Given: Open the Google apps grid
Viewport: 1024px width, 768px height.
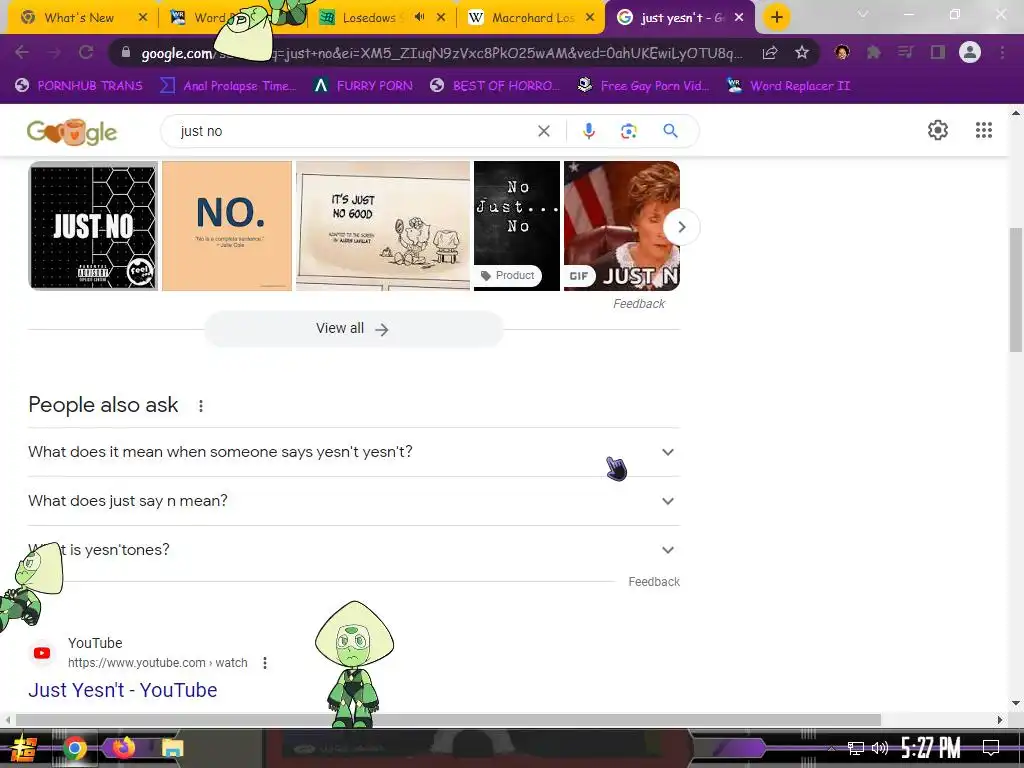Looking at the screenshot, I should [x=984, y=130].
